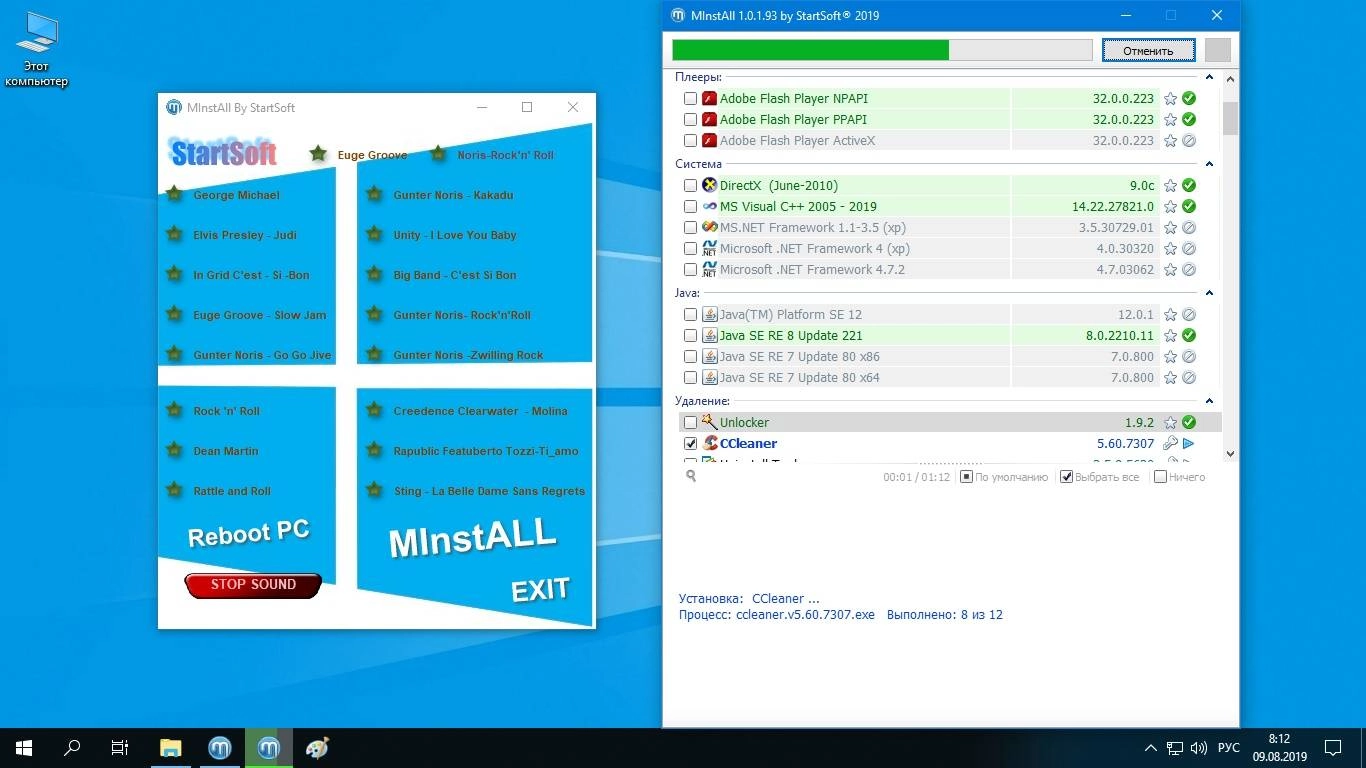Click the search magnifier icon in MInstAll
This screenshot has width=1366, height=768.
[x=691, y=477]
